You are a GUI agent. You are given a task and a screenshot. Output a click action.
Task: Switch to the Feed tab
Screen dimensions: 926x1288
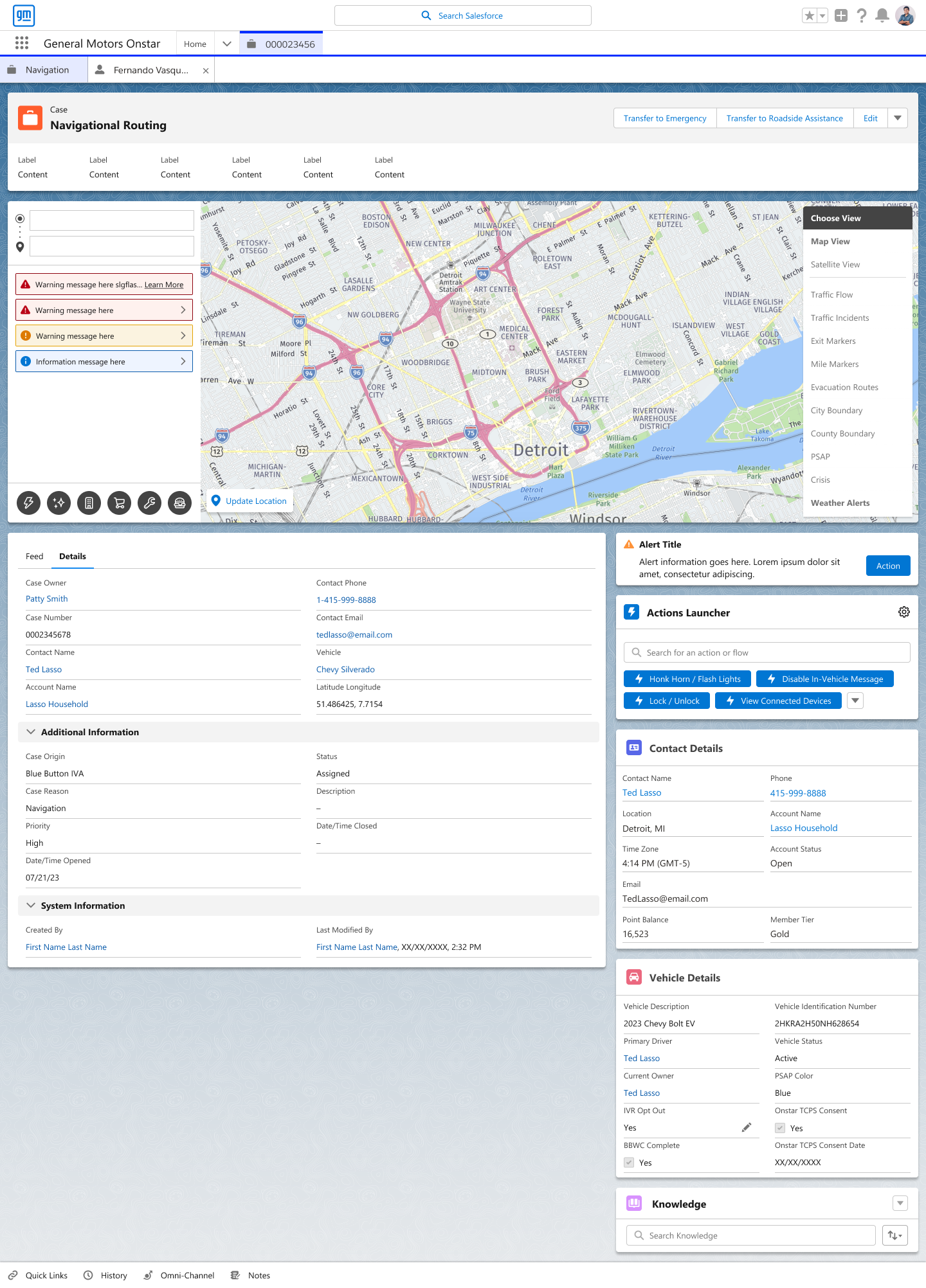coord(35,556)
